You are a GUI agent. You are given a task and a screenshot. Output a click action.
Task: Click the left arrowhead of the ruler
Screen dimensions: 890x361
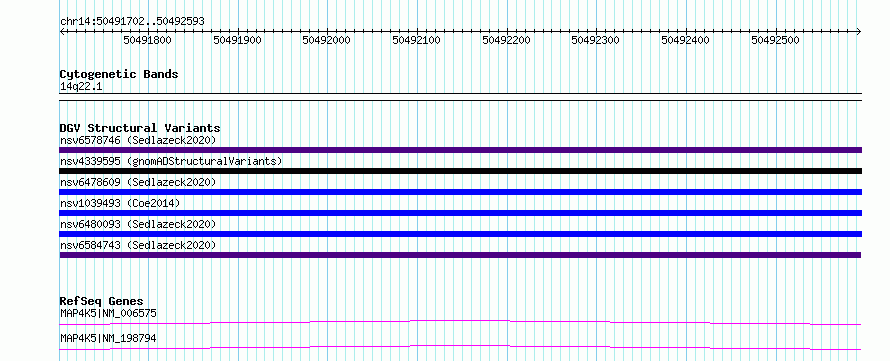coord(62,31)
